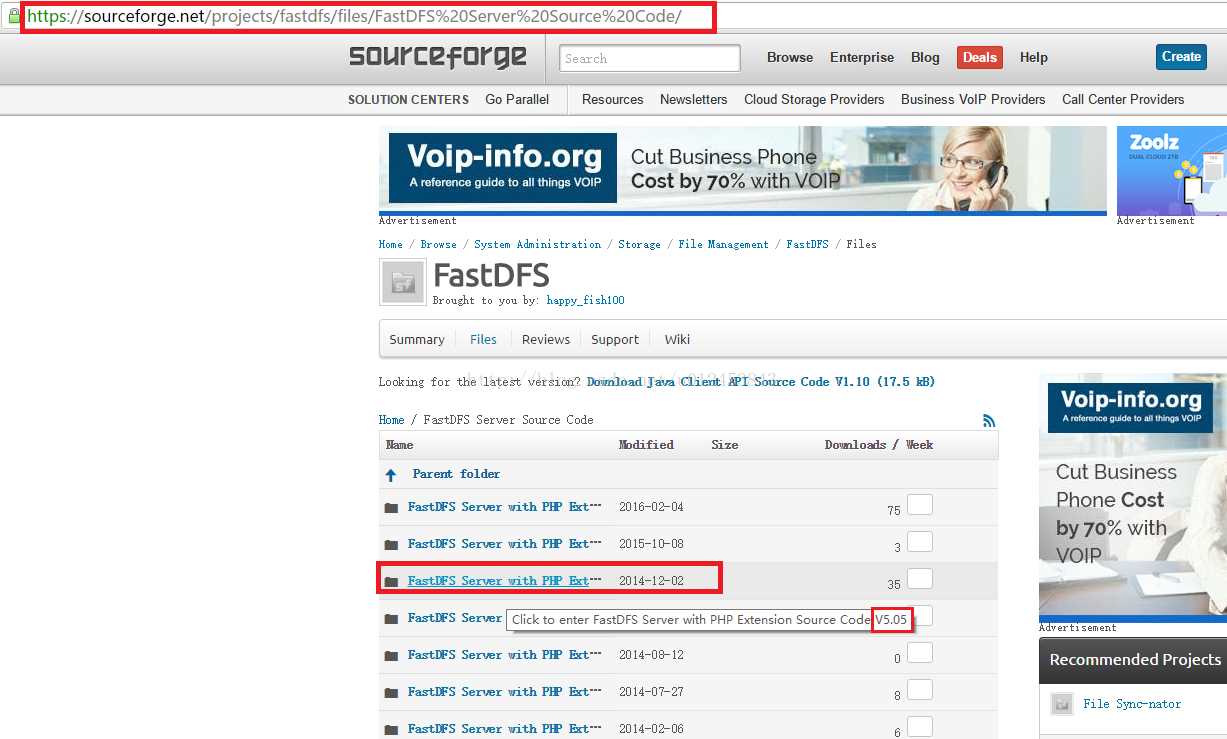The image size is (1227, 739).
Task: Click folder icon of the 2015-10-08 row
Action: (391, 545)
